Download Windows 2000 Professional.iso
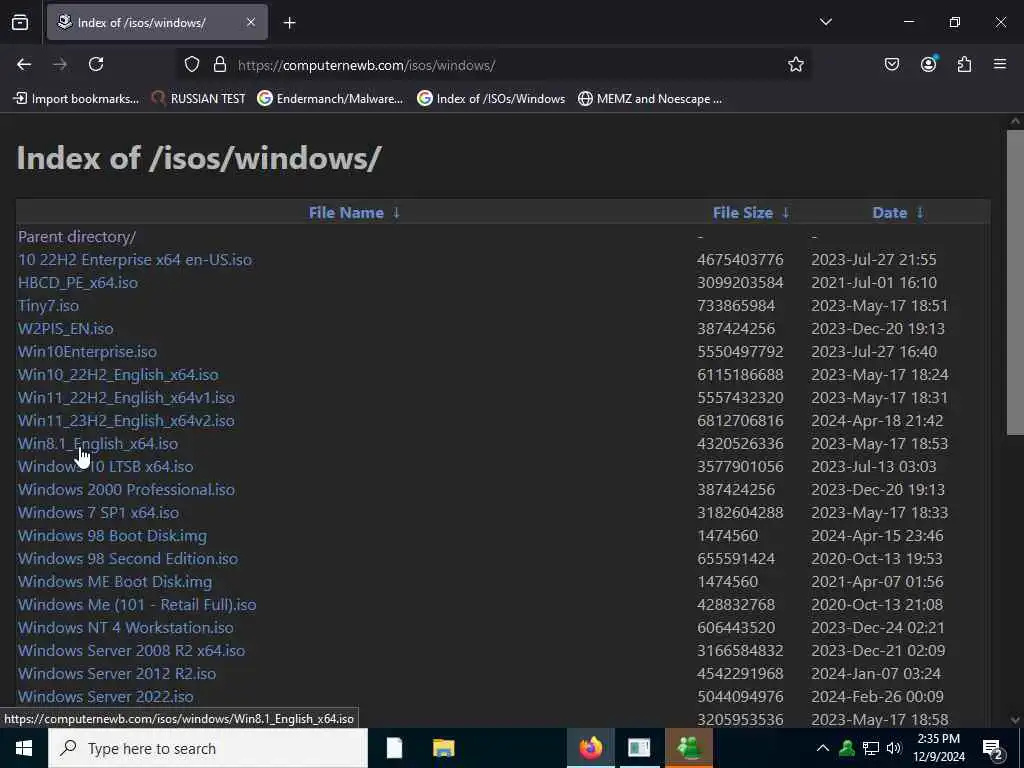 tap(126, 489)
